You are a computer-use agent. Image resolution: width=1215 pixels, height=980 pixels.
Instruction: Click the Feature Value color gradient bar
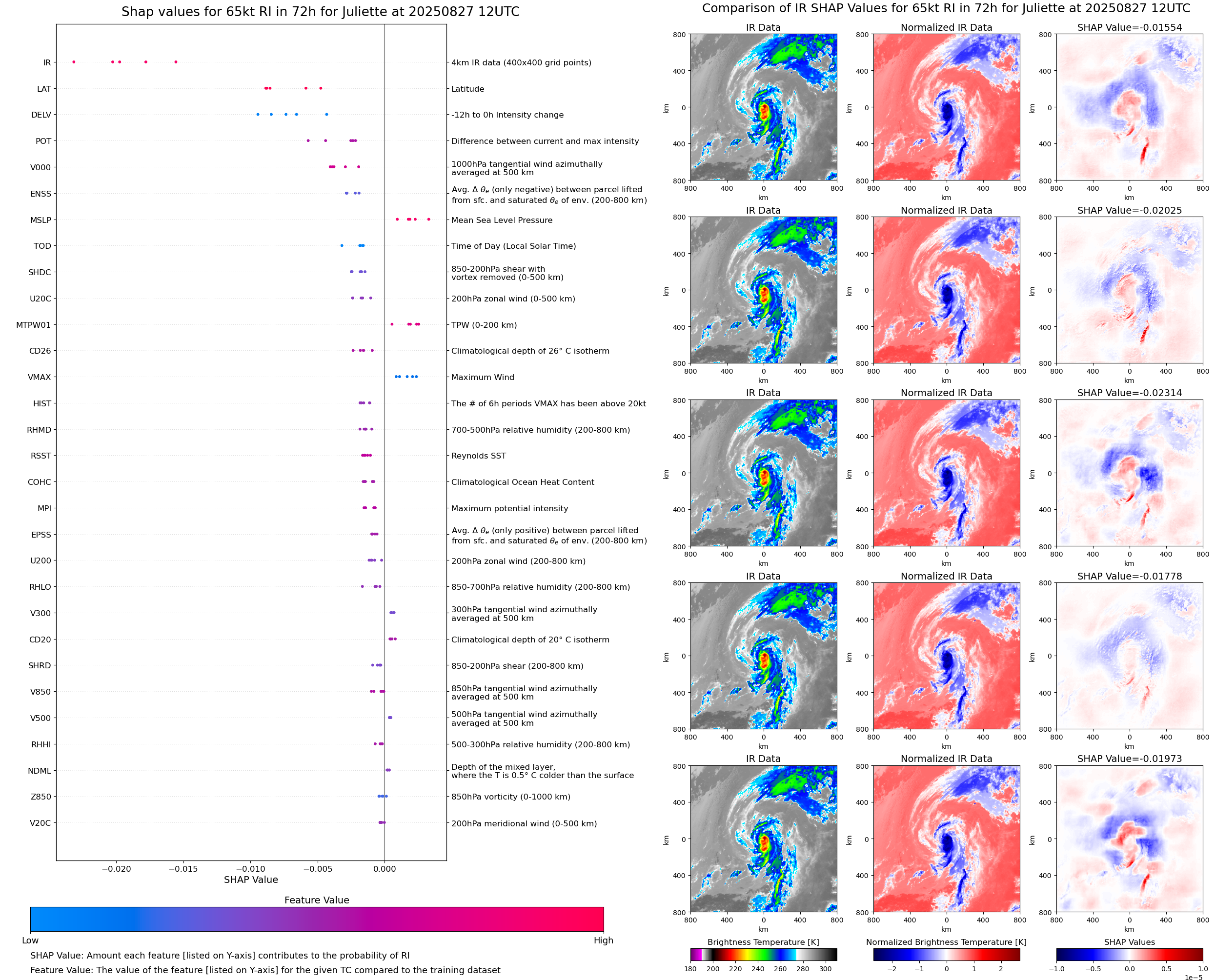(x=317, y=919)
